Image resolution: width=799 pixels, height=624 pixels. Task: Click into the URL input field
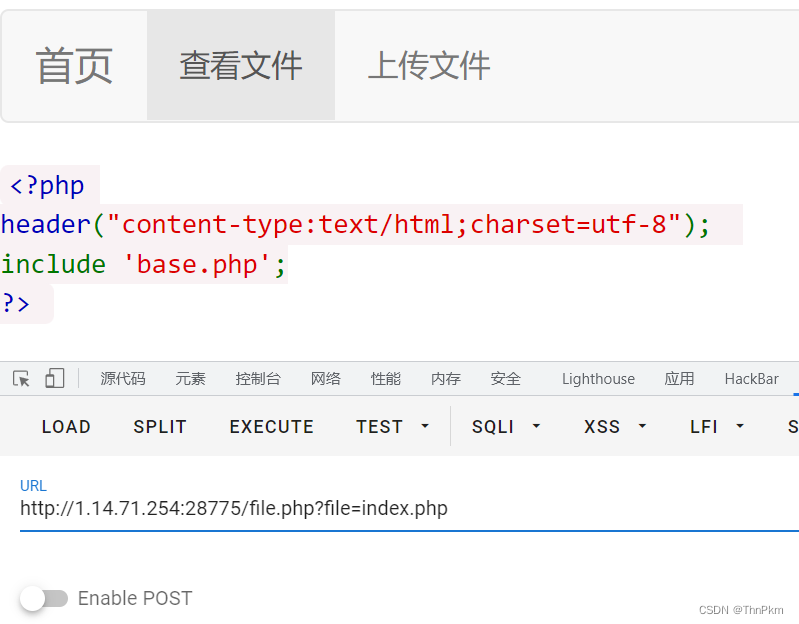pos(400,509)
